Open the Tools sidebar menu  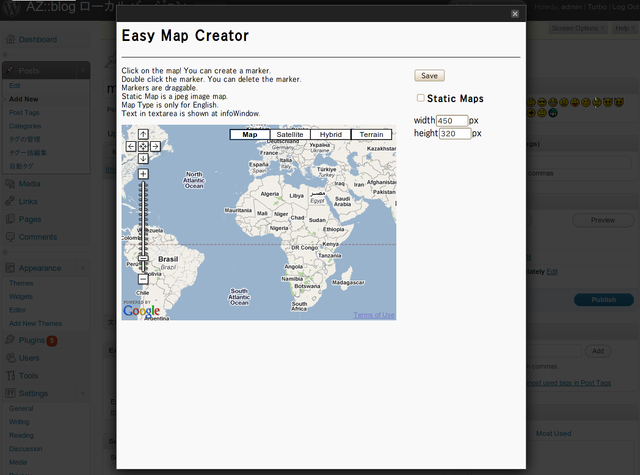(x=29, y=376)
